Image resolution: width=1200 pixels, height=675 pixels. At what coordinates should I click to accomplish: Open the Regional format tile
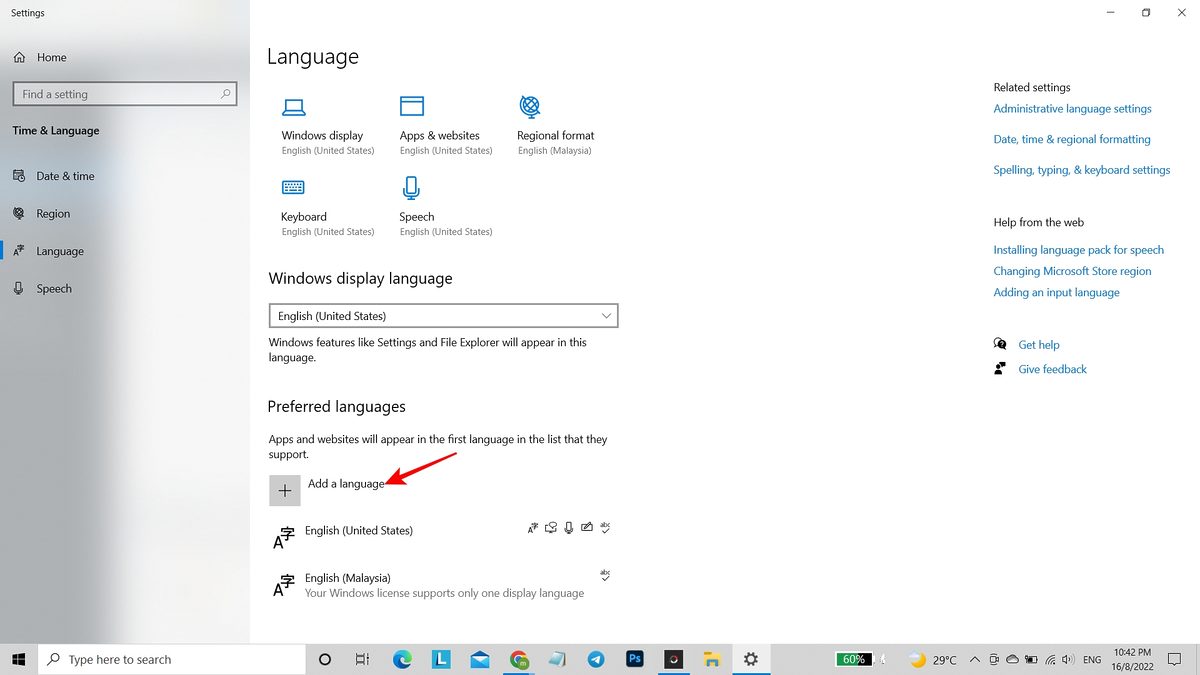click(x=555, y=126)
